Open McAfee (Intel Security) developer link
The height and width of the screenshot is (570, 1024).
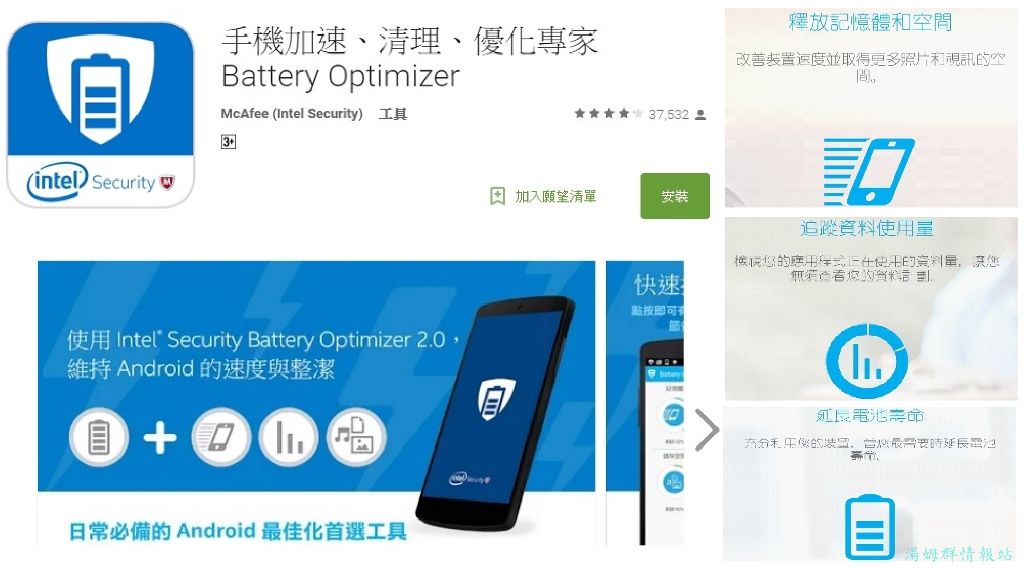291,114
